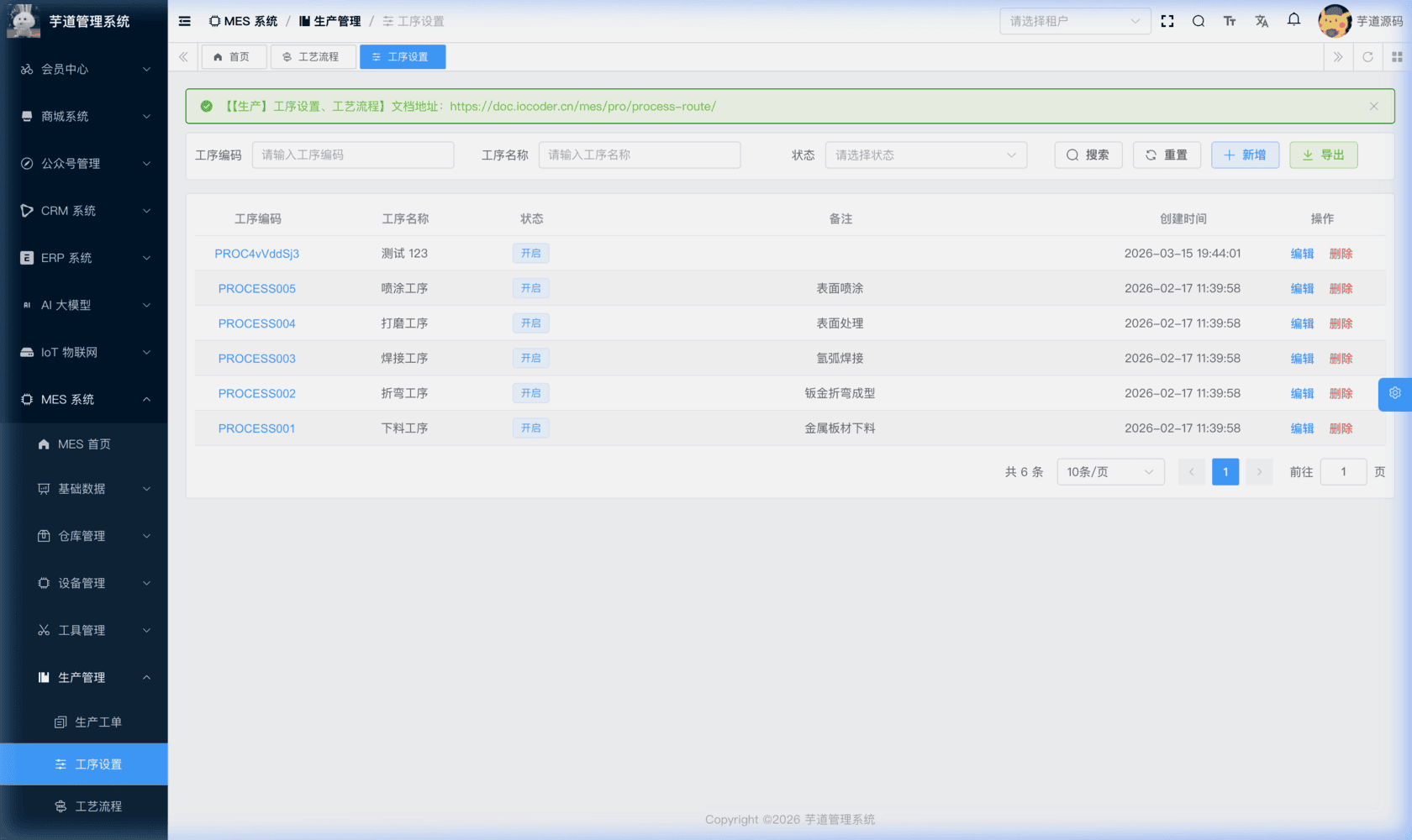Viewport: 1412px width, 840px height.
Task: Switch to the 工艺流程 tab
Action: 312,57
